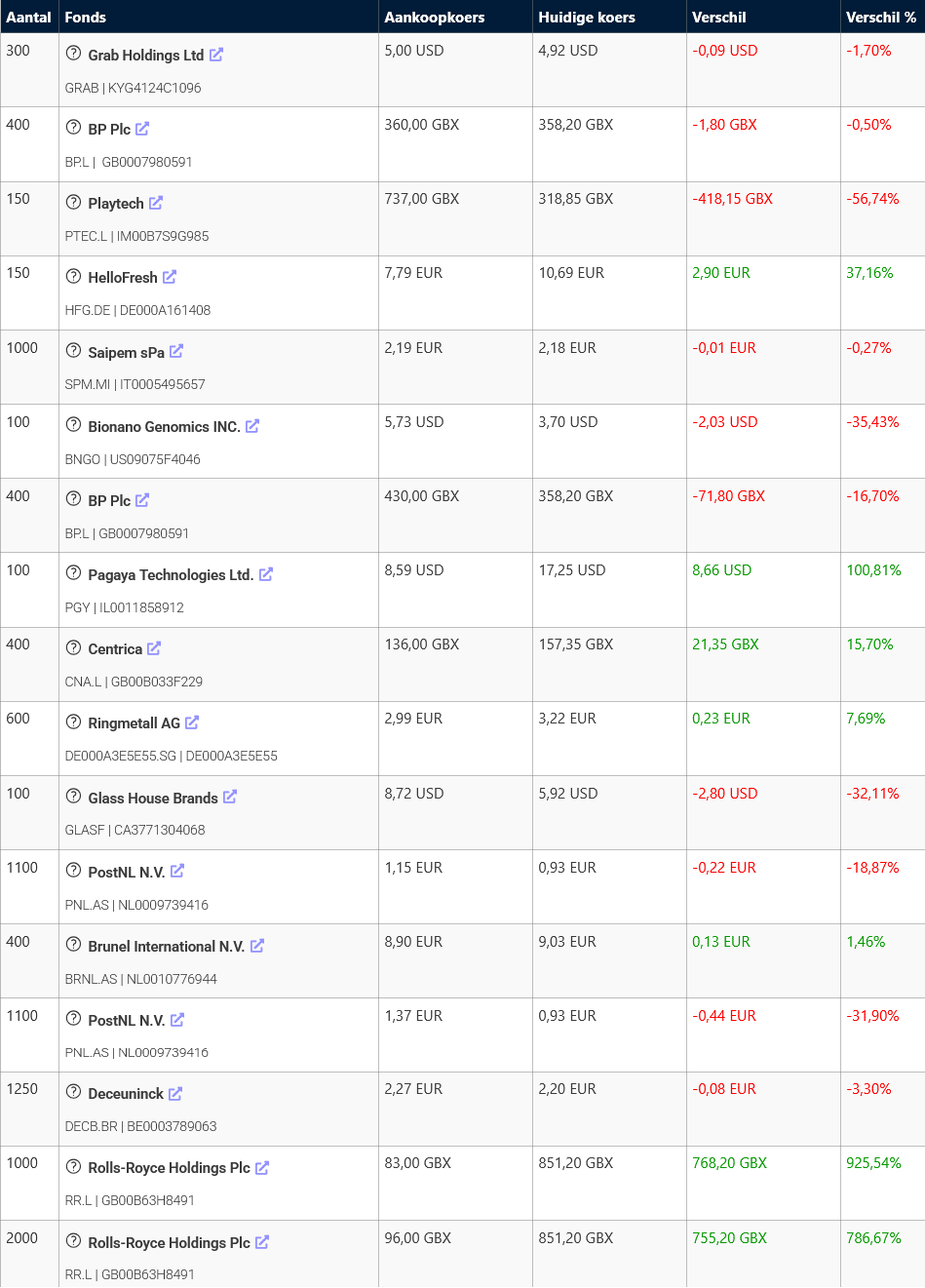Click the help icon beside Bionano Genomics INC.
This screenshot has width=925, height=1288.
coord(73,425)
